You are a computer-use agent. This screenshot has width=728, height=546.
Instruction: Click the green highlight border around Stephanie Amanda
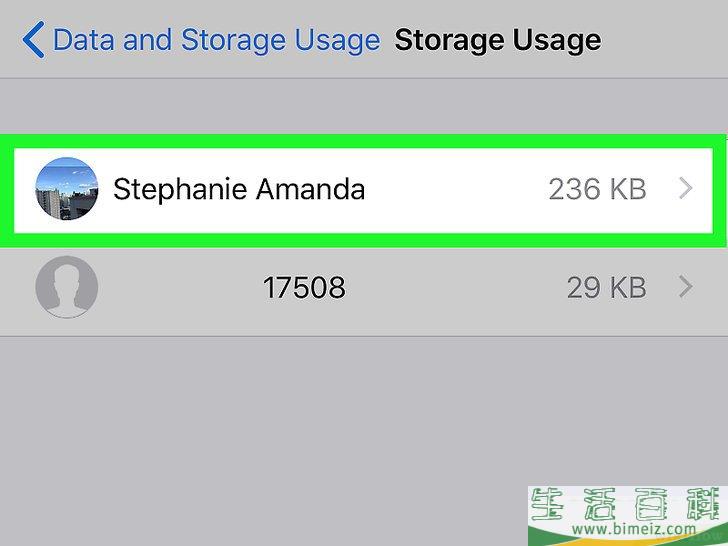[364, 141]
